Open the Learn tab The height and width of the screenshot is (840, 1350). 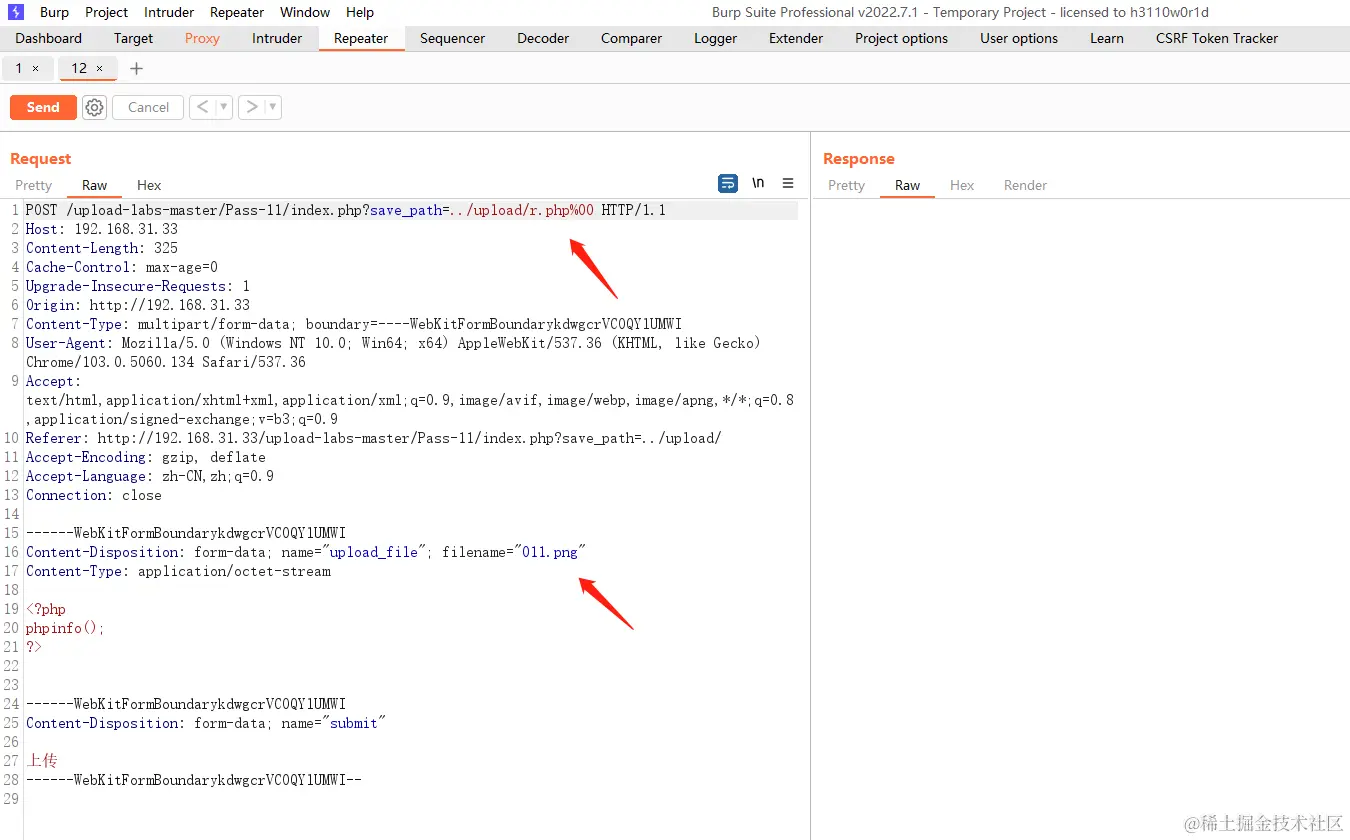1107,38
